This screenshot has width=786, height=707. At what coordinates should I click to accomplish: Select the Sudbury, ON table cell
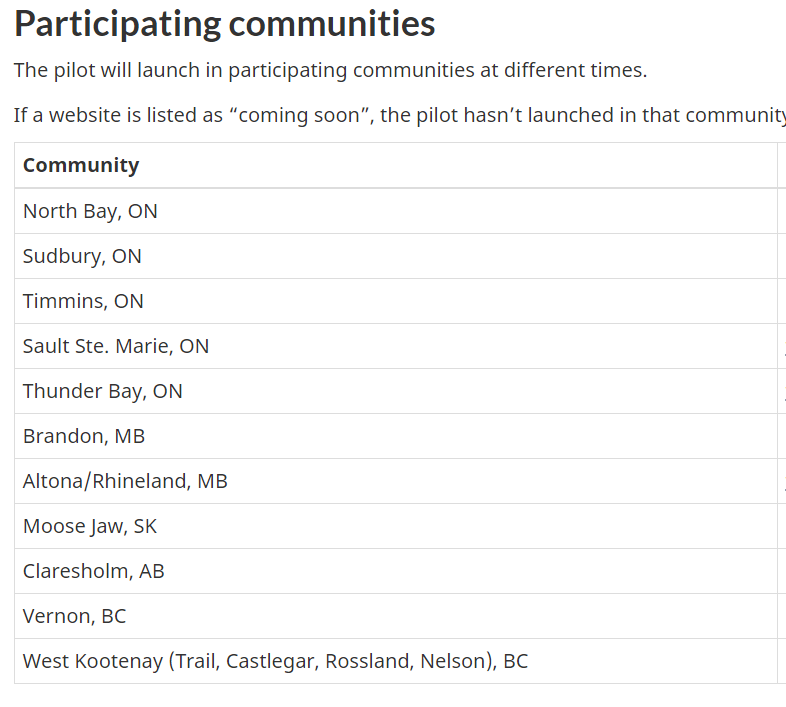click(396, 256)
